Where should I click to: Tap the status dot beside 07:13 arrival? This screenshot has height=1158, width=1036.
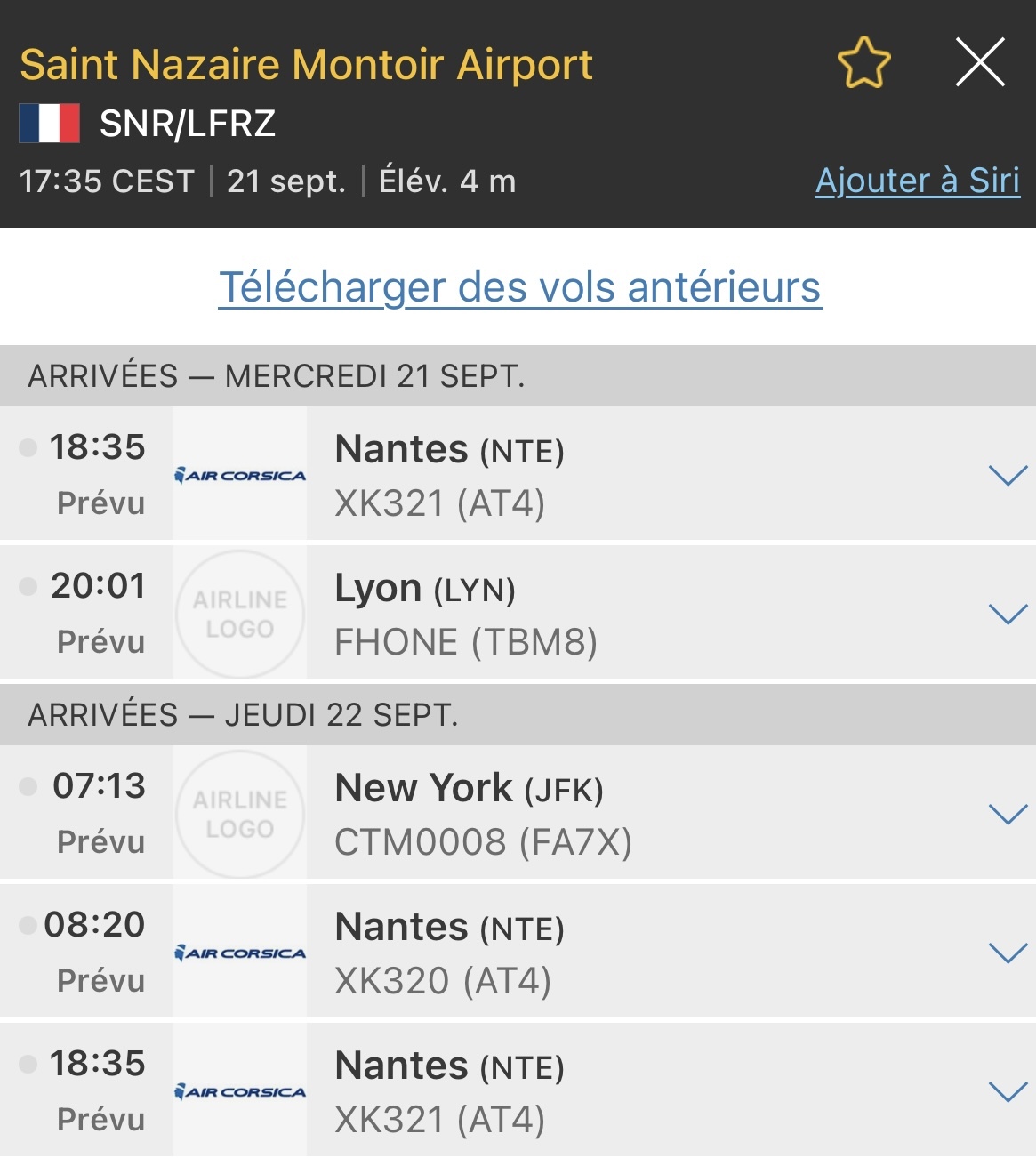pyautogui.click(x=28, y=786)
